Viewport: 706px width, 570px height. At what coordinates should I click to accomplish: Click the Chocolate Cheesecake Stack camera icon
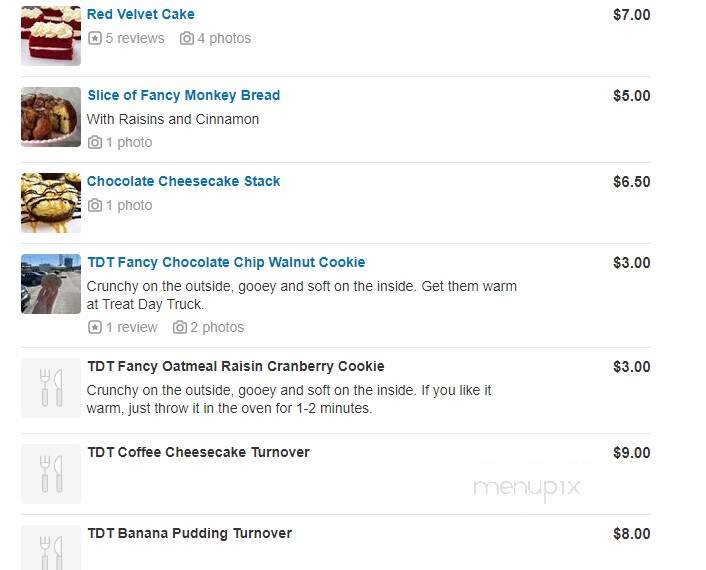point(95,206)
